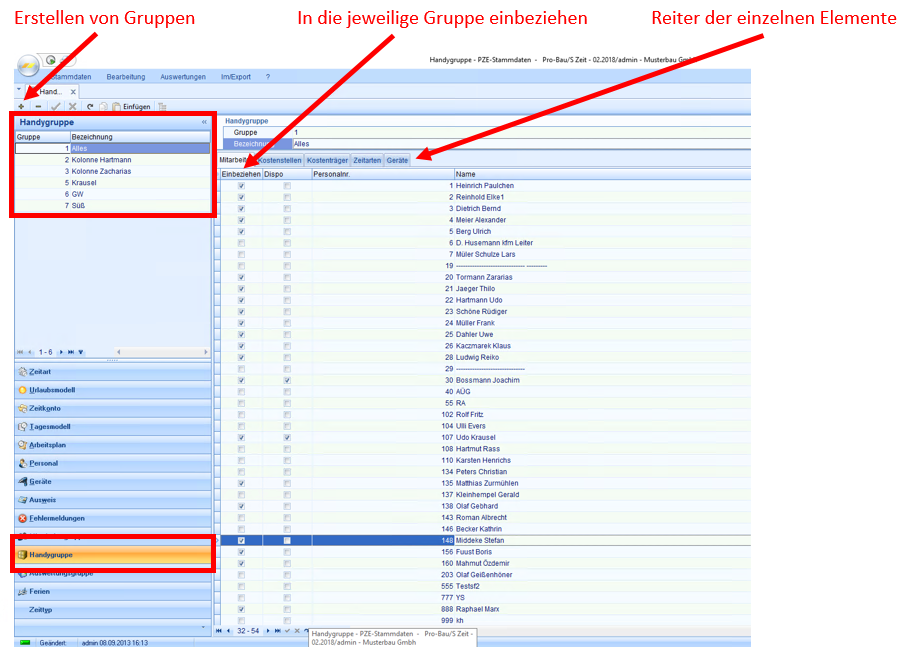Click horizontal scrollbar under group list

click(160, 352)
